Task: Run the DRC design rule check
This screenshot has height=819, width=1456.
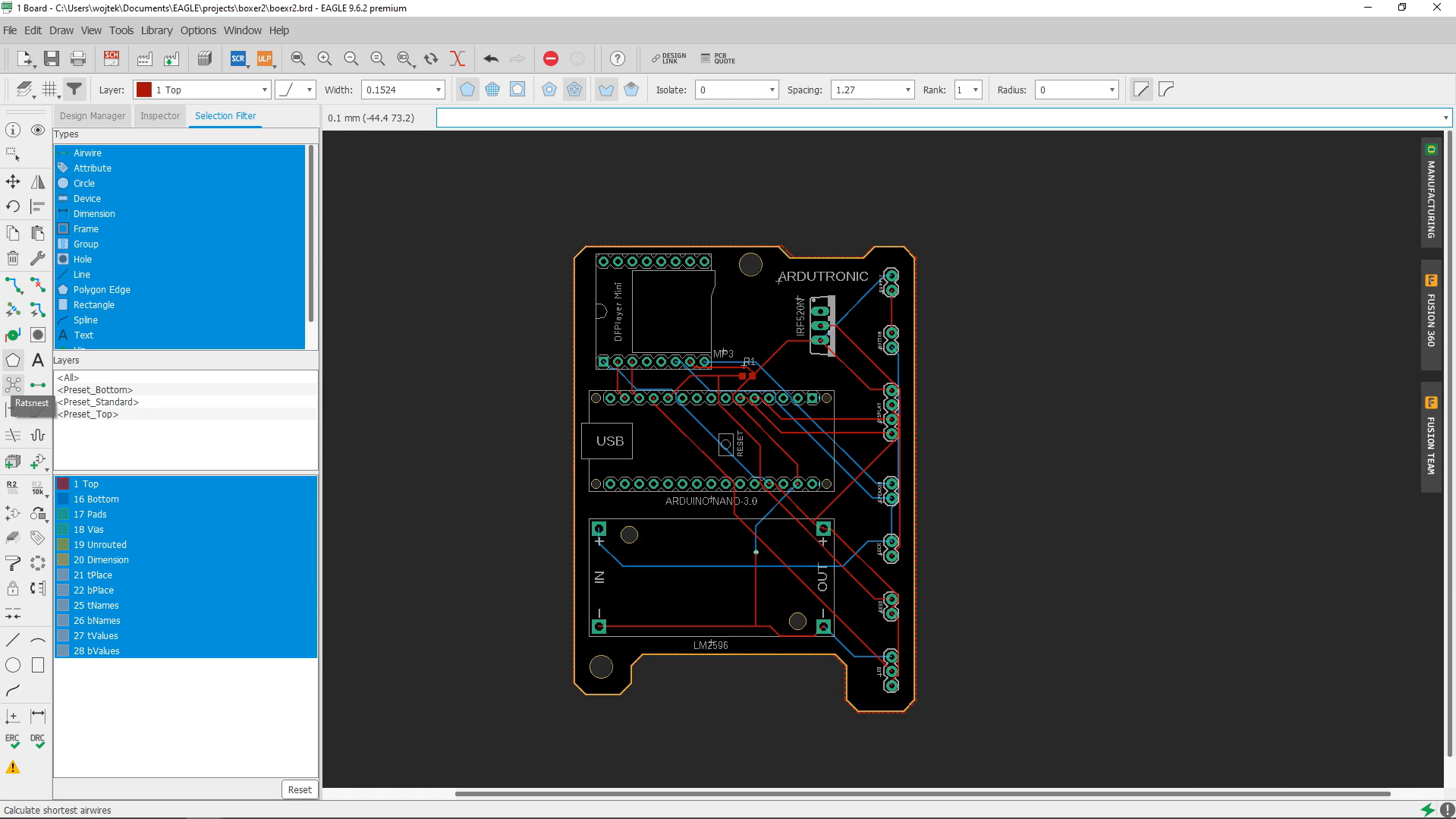Action: (x=37, y=741)
